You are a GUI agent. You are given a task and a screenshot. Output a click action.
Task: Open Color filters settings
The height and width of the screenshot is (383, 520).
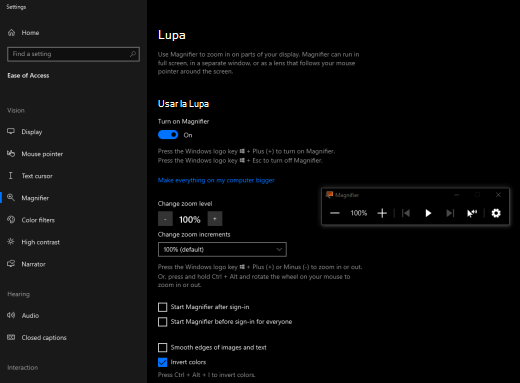(38, 220)
